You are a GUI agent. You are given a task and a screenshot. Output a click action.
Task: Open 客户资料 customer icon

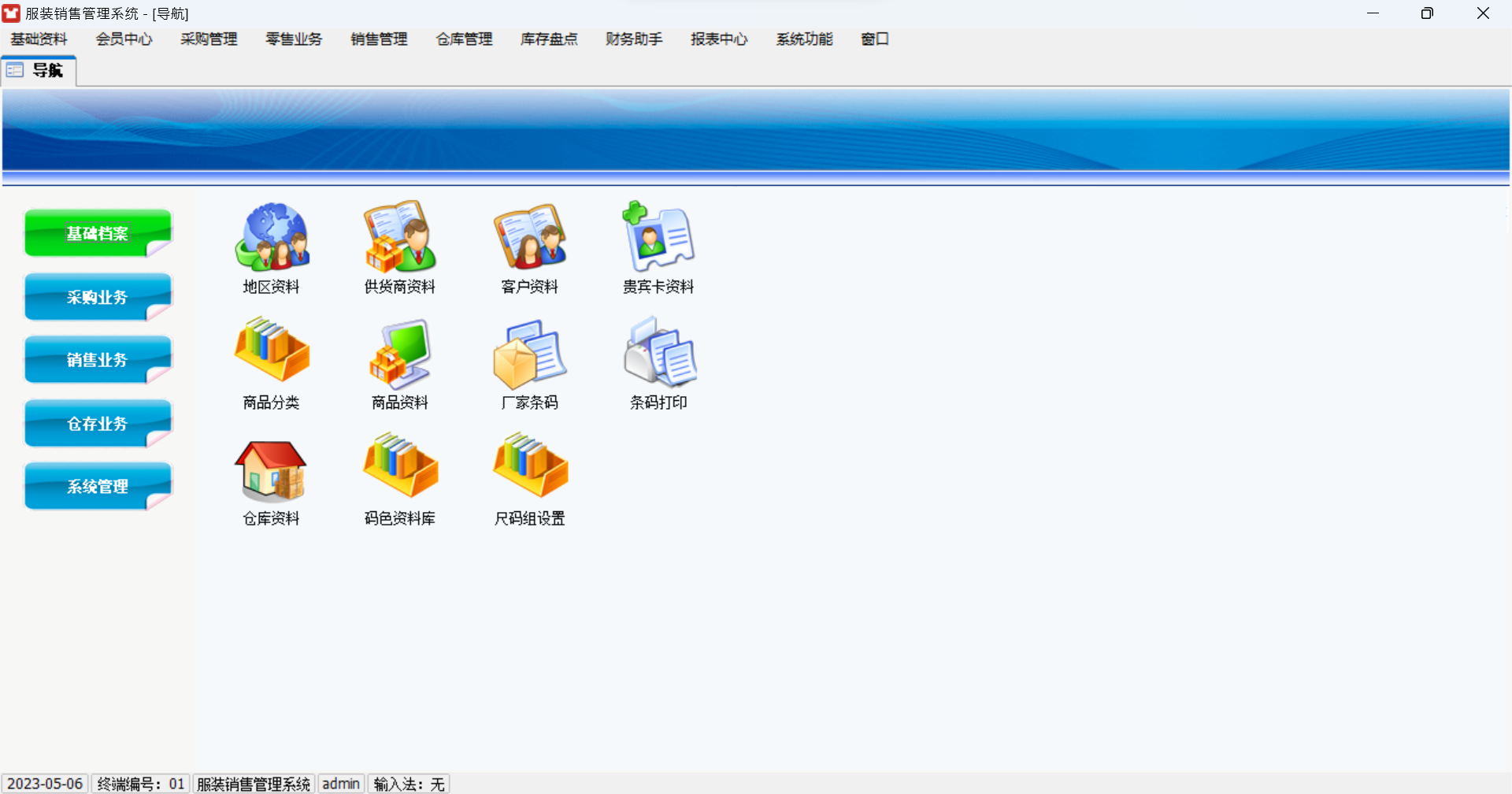[529, 237]
